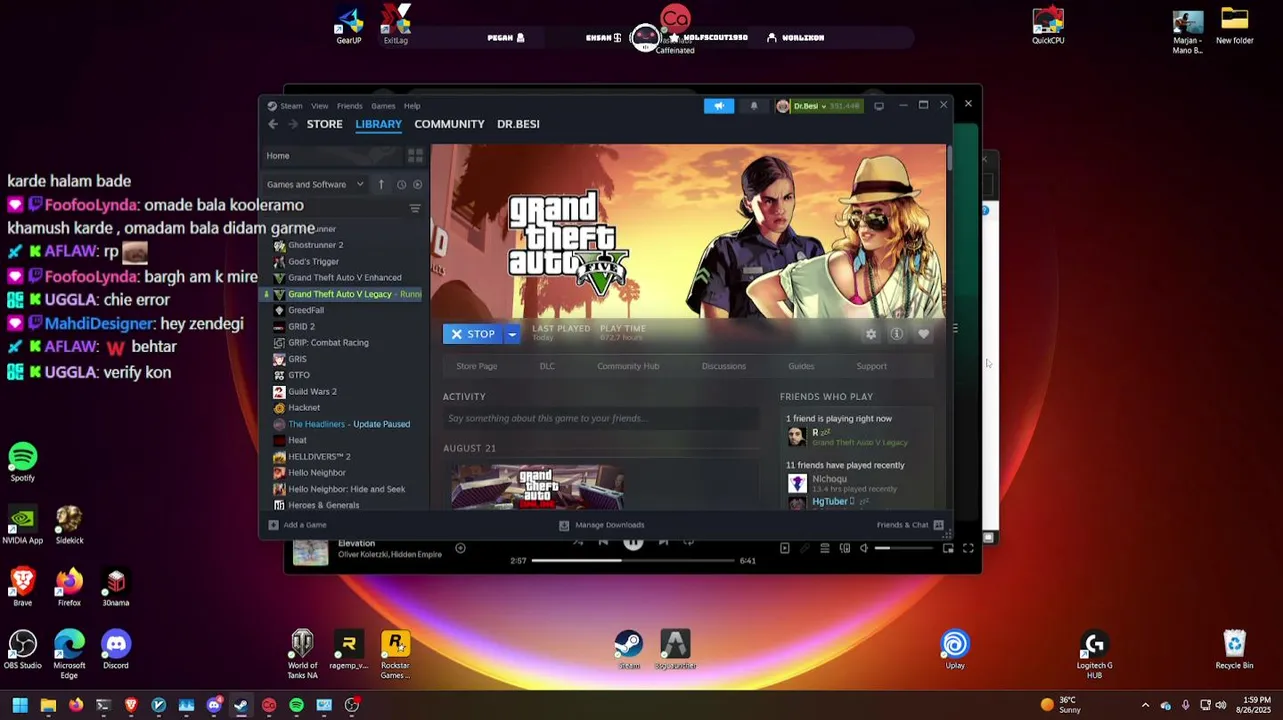Screen dimensions: 1283x720
Task: Show ready-to-play games filter icon
Action: tap(417, 184)
